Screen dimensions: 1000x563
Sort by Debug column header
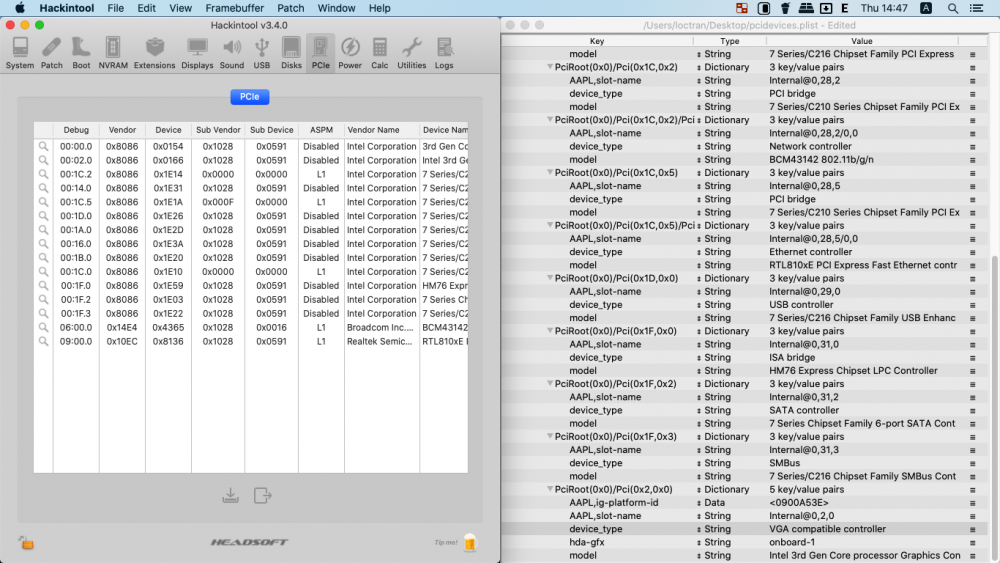[x=76, y=129]
